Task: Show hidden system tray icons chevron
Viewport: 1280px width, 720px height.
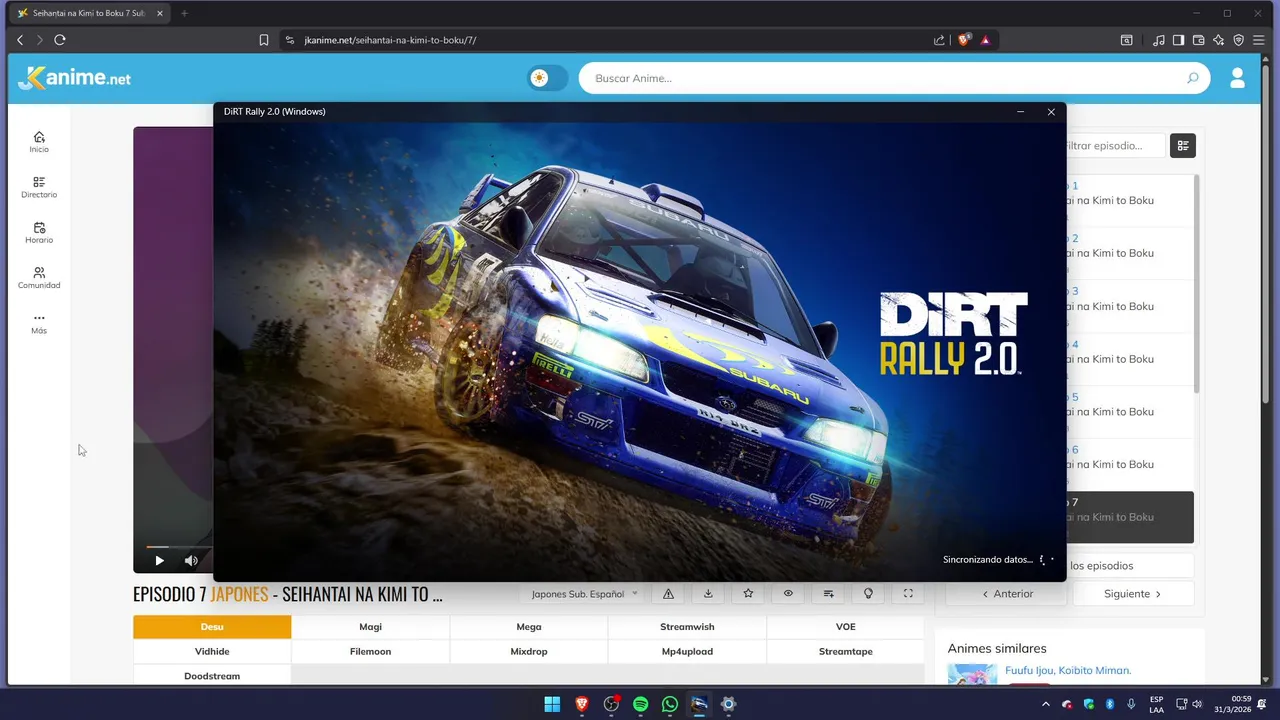Action: click(x=1046, y=704)
